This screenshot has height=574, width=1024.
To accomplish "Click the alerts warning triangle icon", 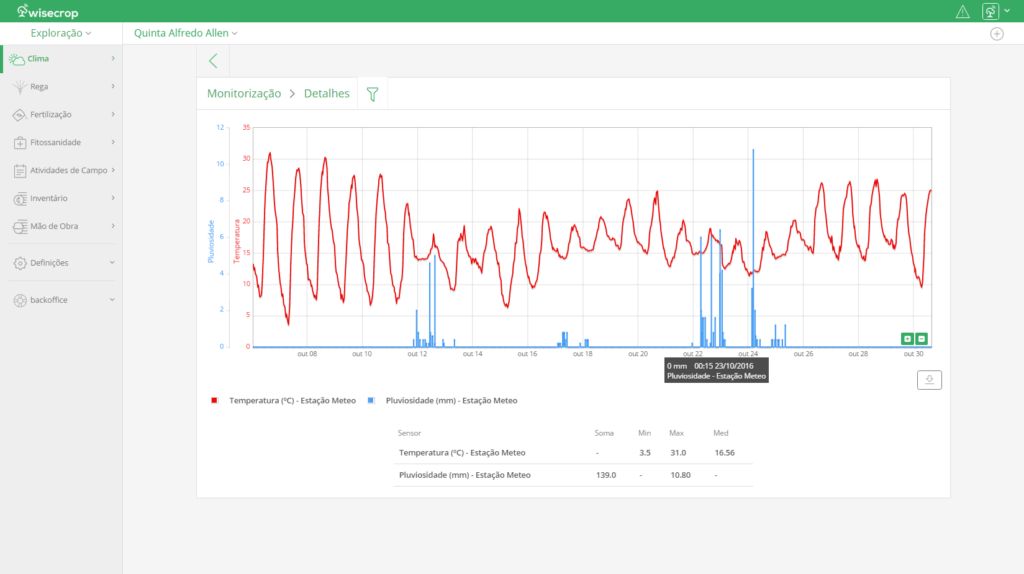I will 963,12.
